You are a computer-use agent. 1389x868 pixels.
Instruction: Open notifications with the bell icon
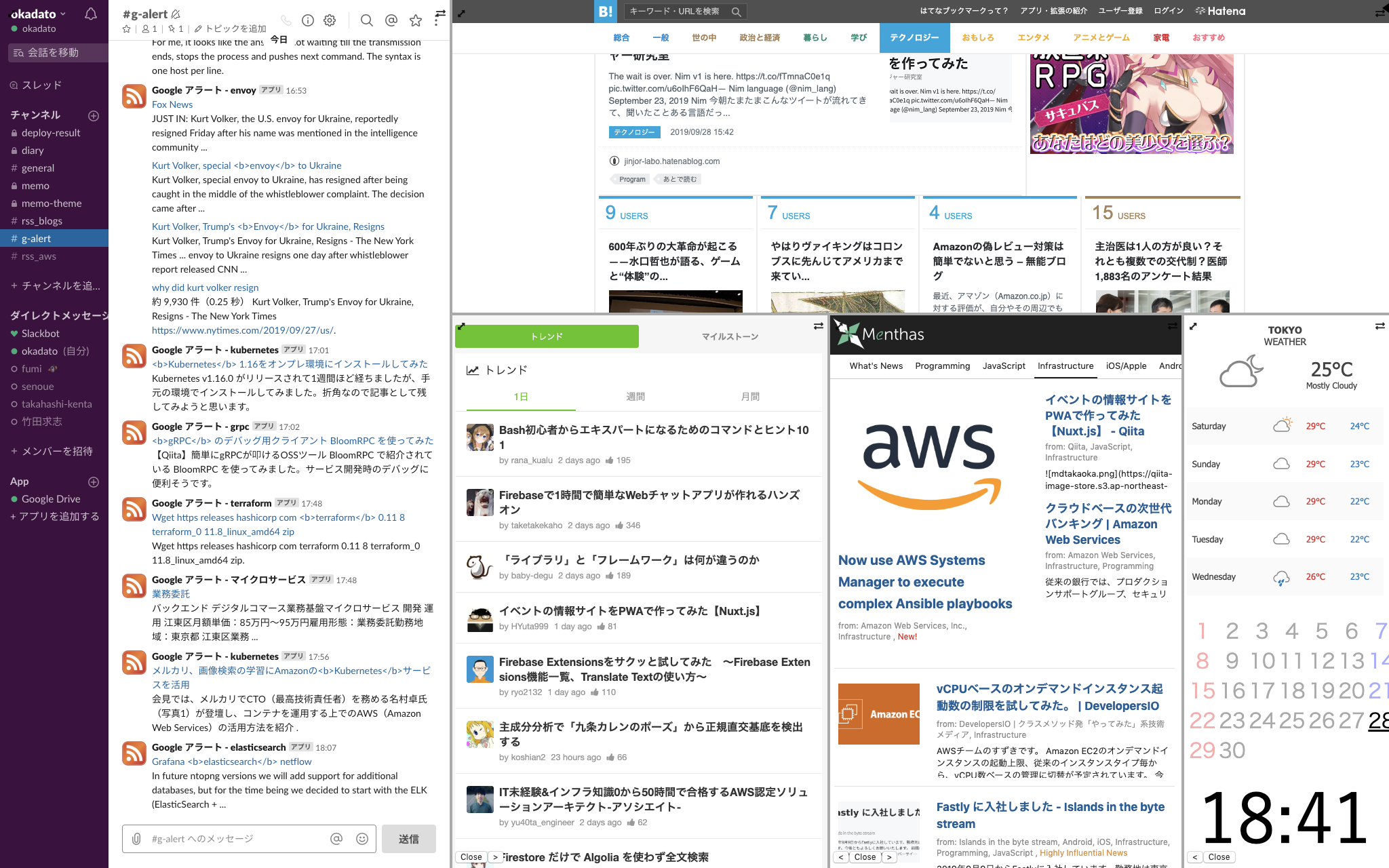click(x=91, y=14)
